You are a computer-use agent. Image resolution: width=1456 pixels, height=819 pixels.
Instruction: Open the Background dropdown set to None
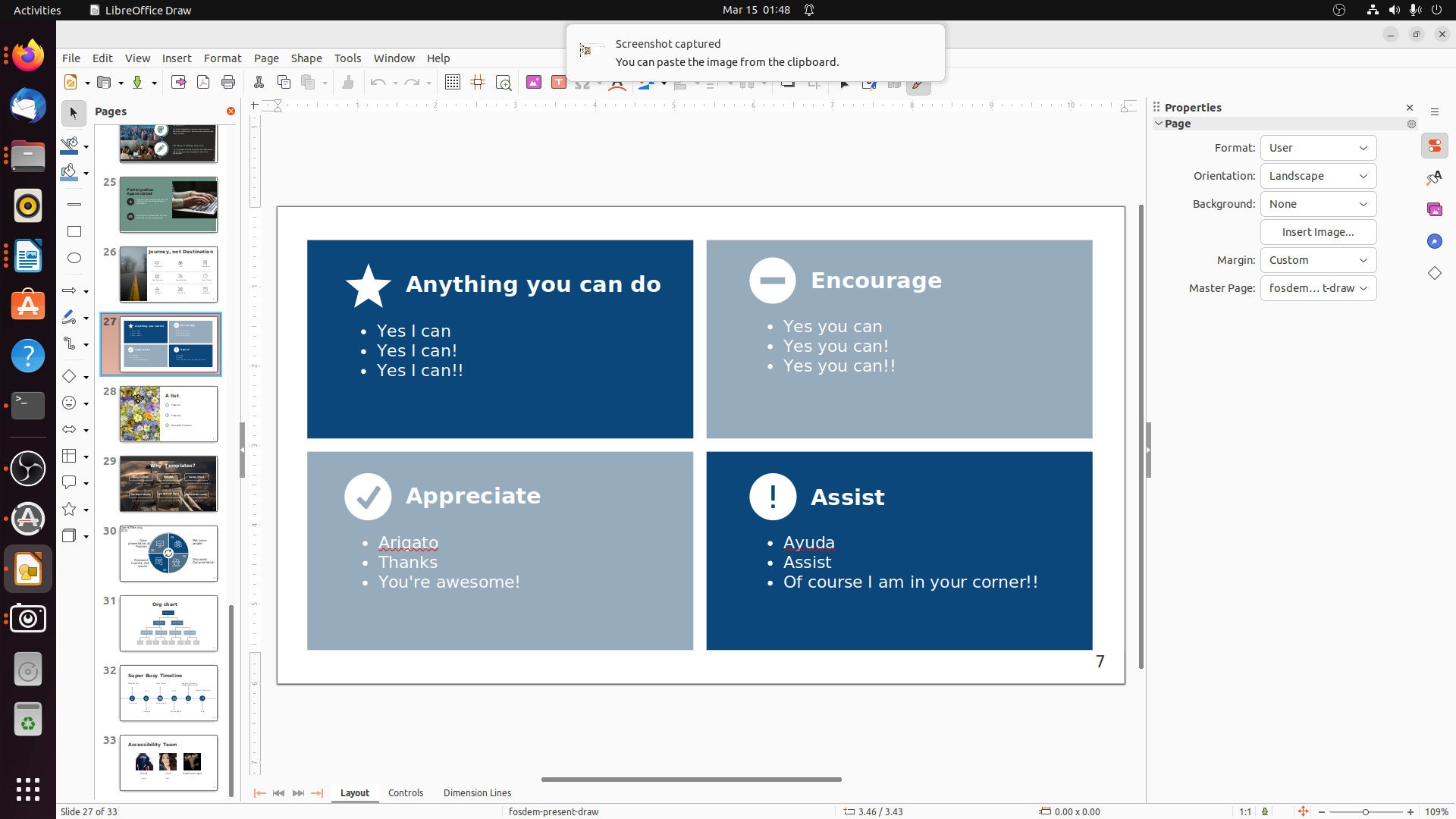1317,203
